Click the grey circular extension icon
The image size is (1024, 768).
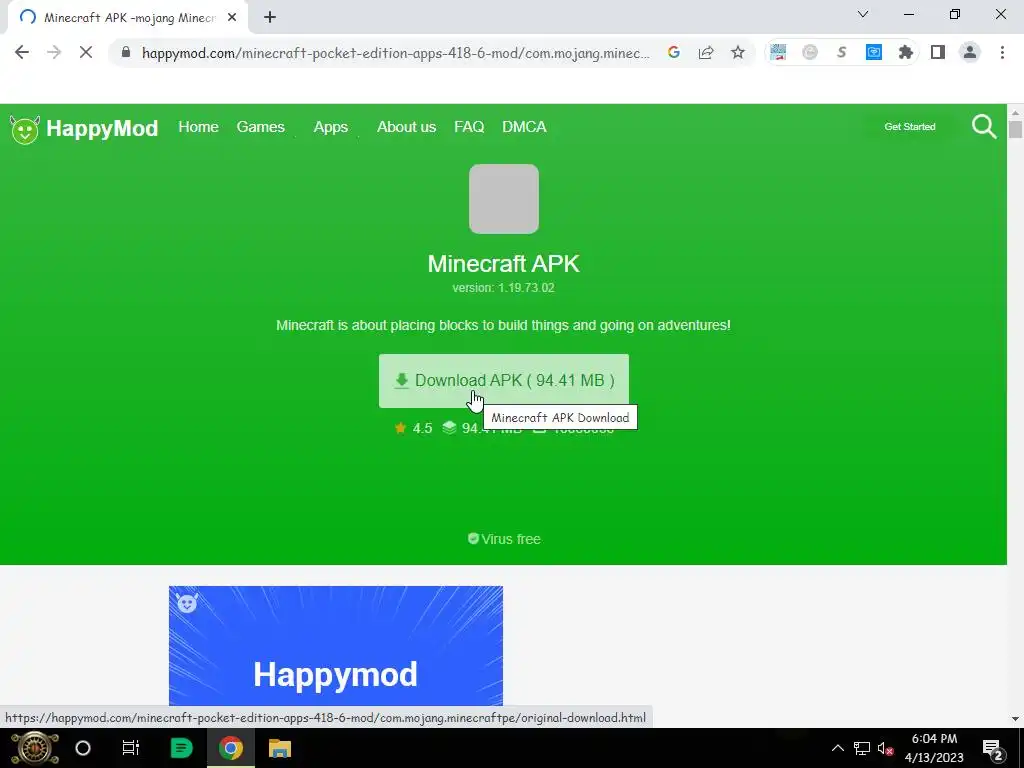[x=810, y=52]
